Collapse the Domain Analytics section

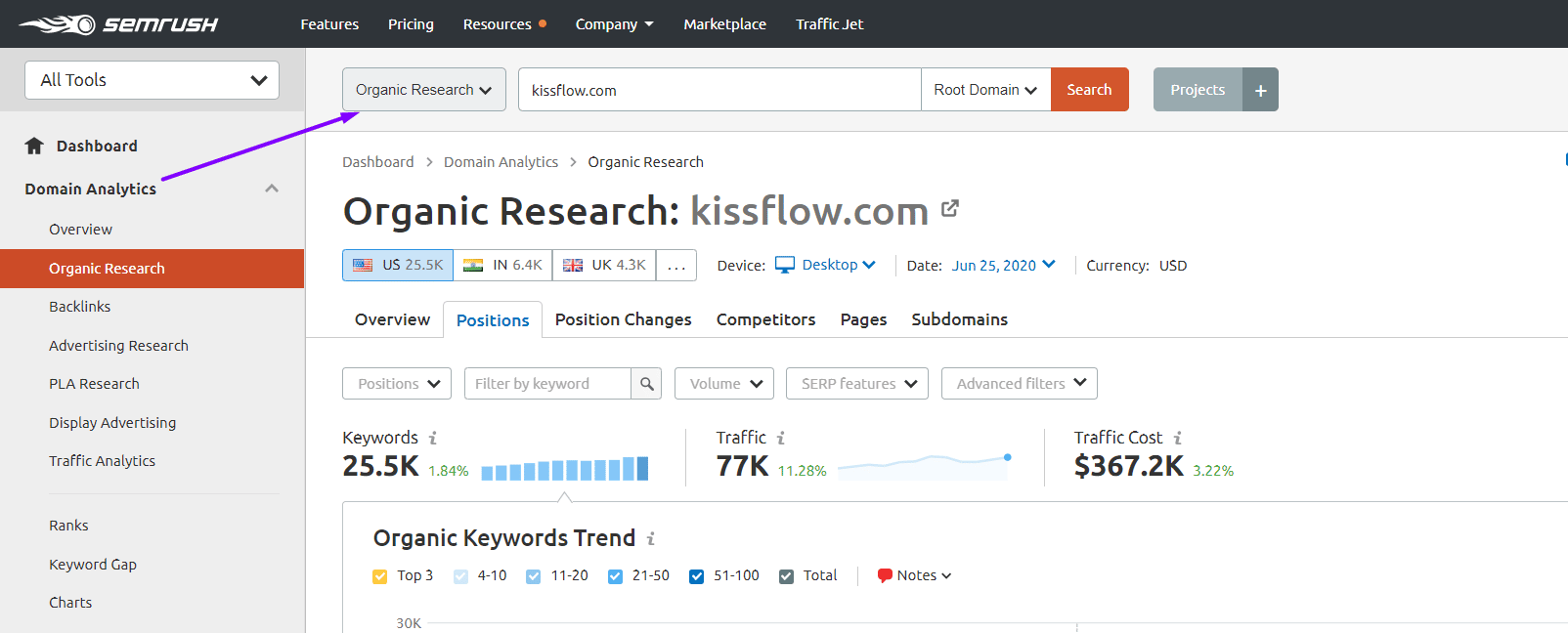tap(272, 189)
